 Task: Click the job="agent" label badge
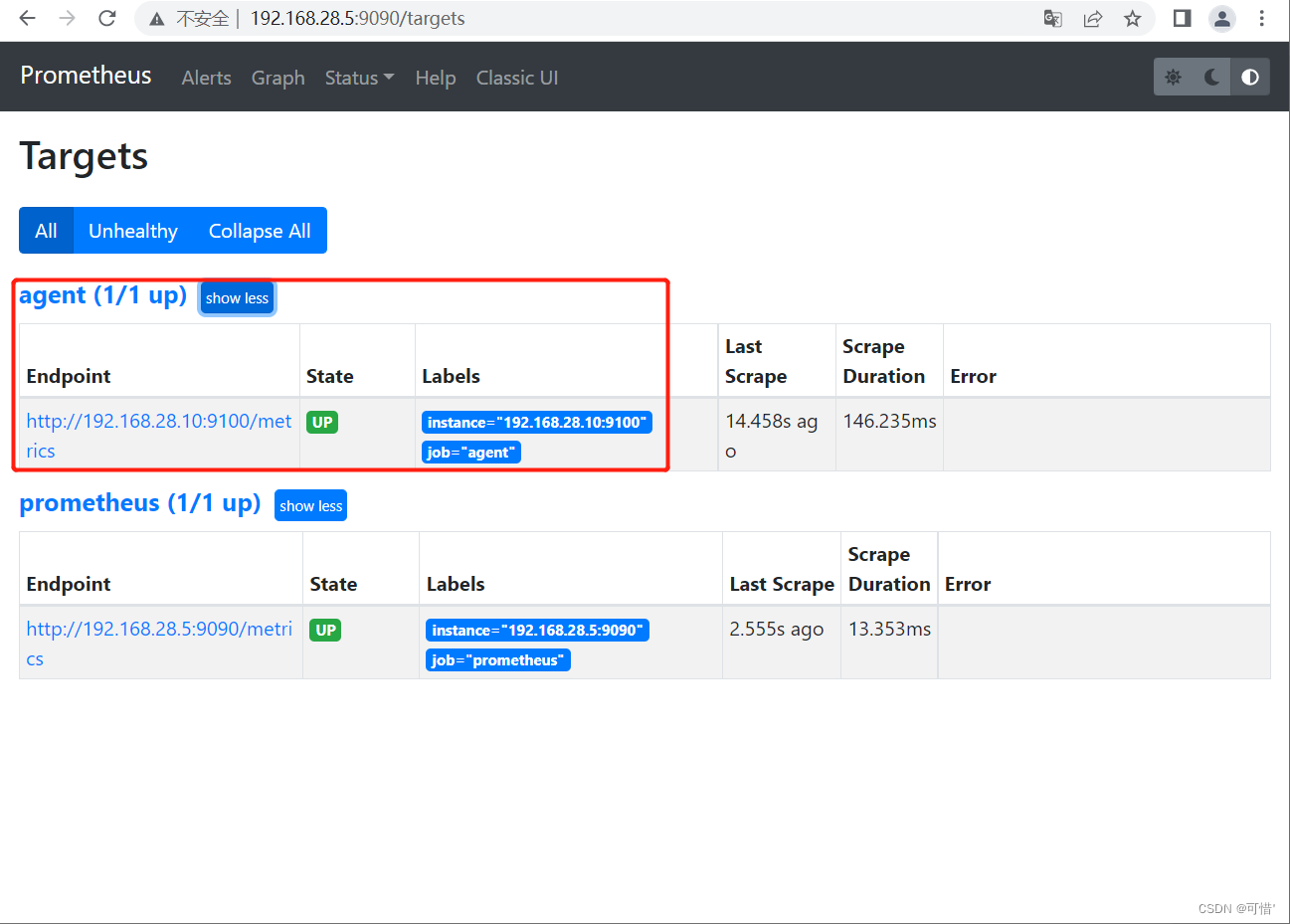(x=471, y=453)
